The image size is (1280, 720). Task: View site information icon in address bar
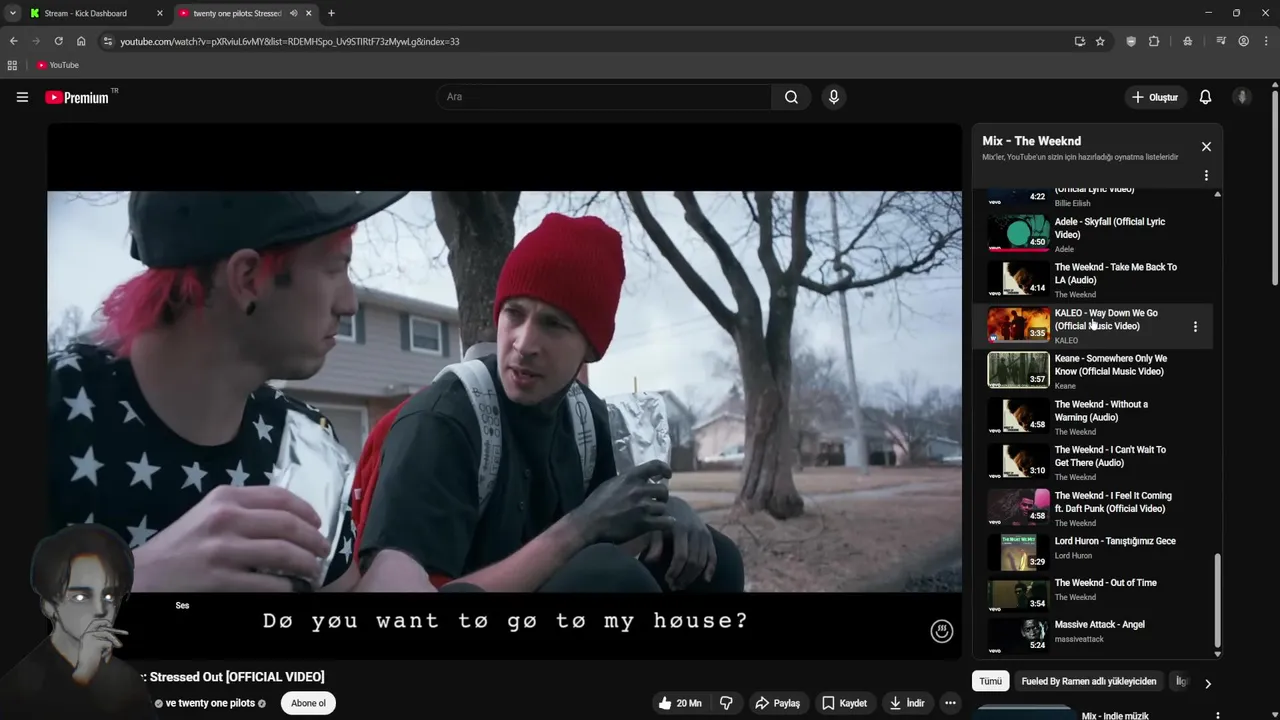click(108, 41)
